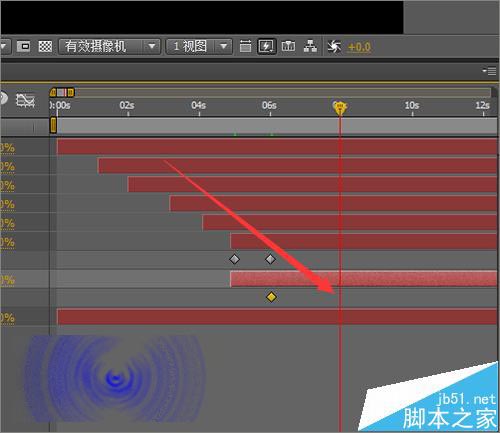The width and height of the screenshot is (500, 433).
Task: Click the timeline button icon
Action: coord(288,46)
